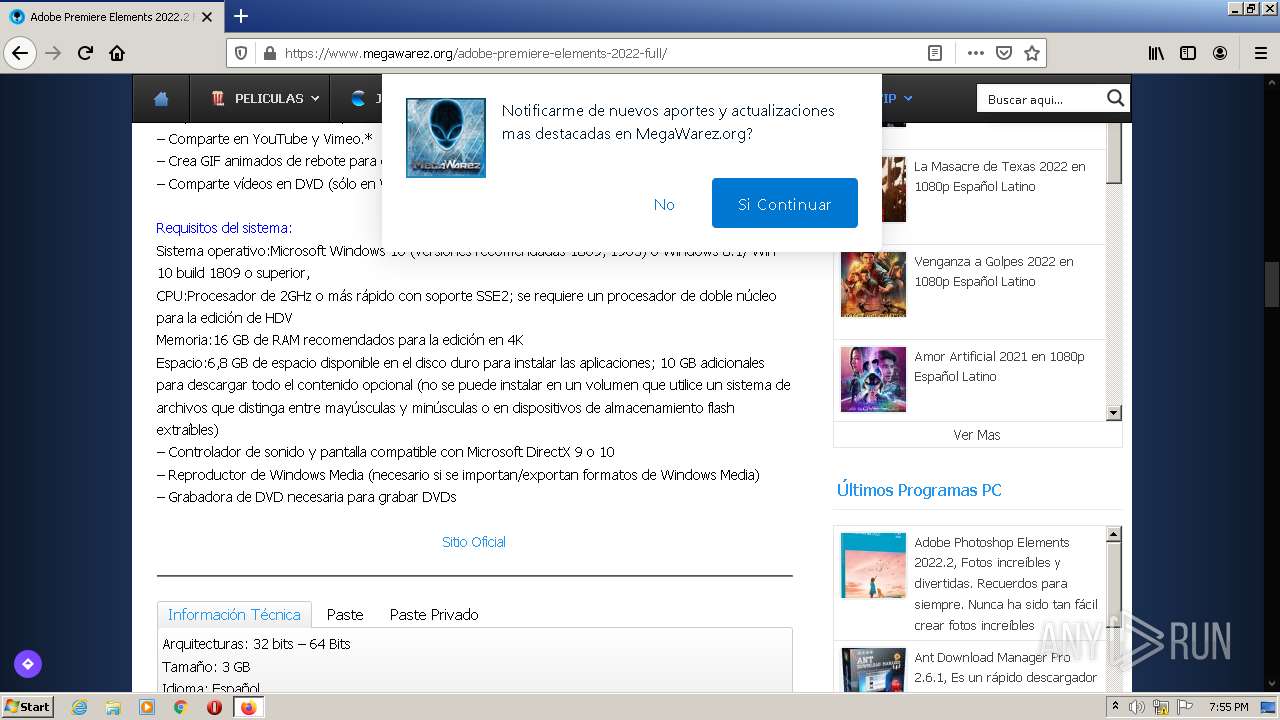The width and height of the screenshot is (1280, 720).
Task: Click the MegaWarez notification logo image
Action: click(x=446, y=138)
